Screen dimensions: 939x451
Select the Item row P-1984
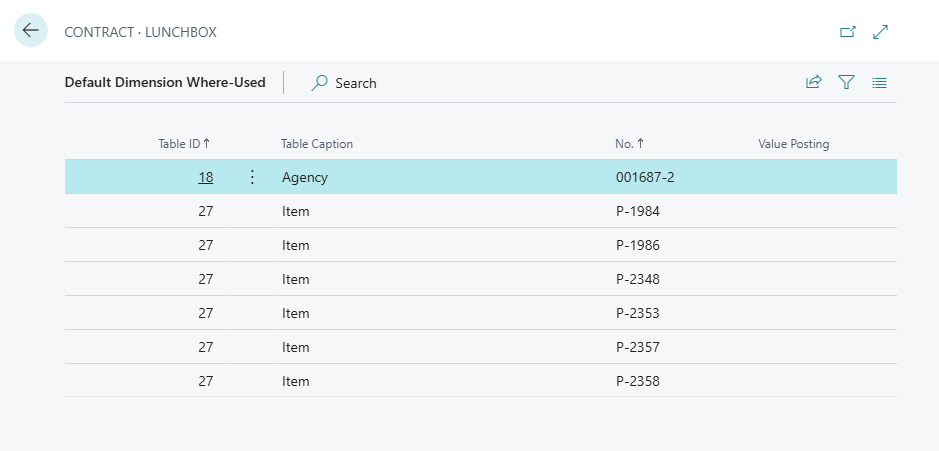point(296,211)
